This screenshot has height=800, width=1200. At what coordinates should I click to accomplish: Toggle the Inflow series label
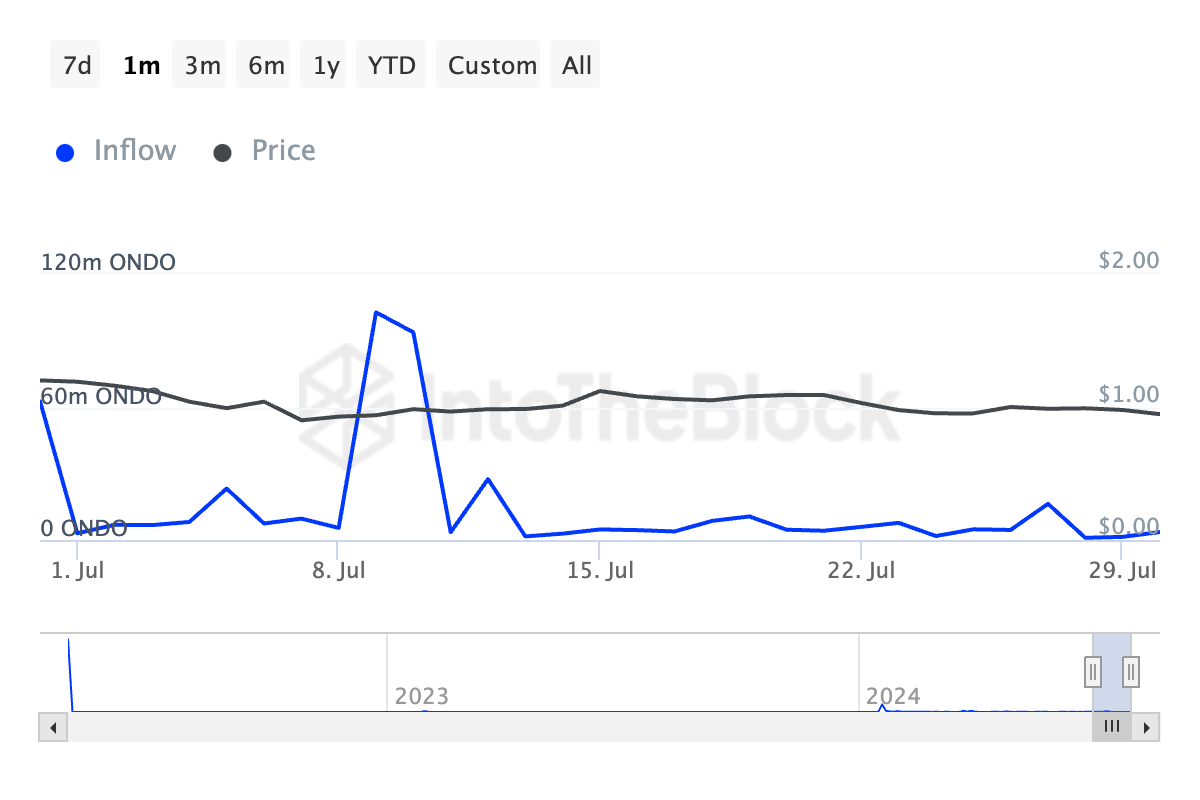[x=134, y=151]
